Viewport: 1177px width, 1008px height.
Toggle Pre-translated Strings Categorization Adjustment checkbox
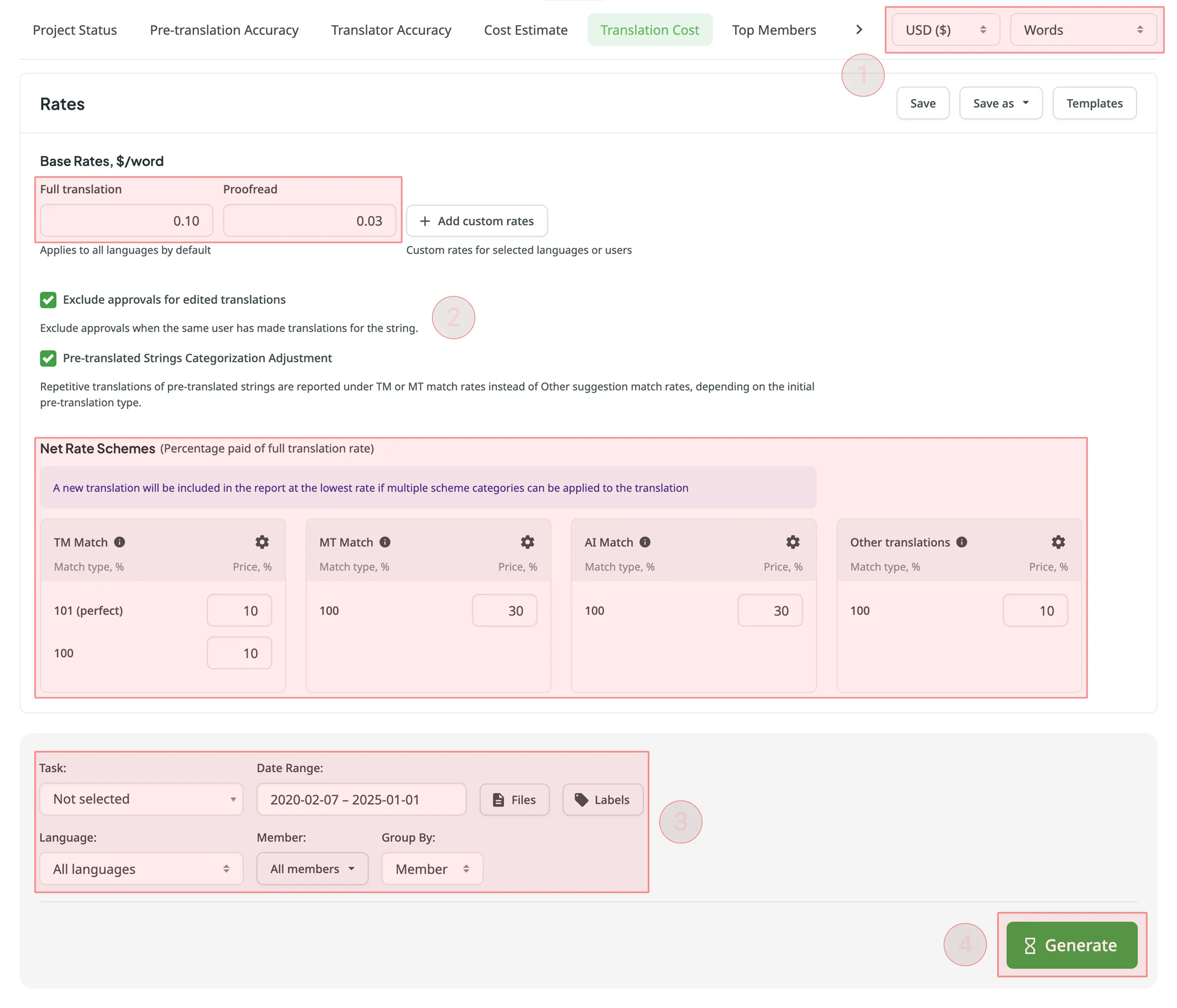pos(47,358)
